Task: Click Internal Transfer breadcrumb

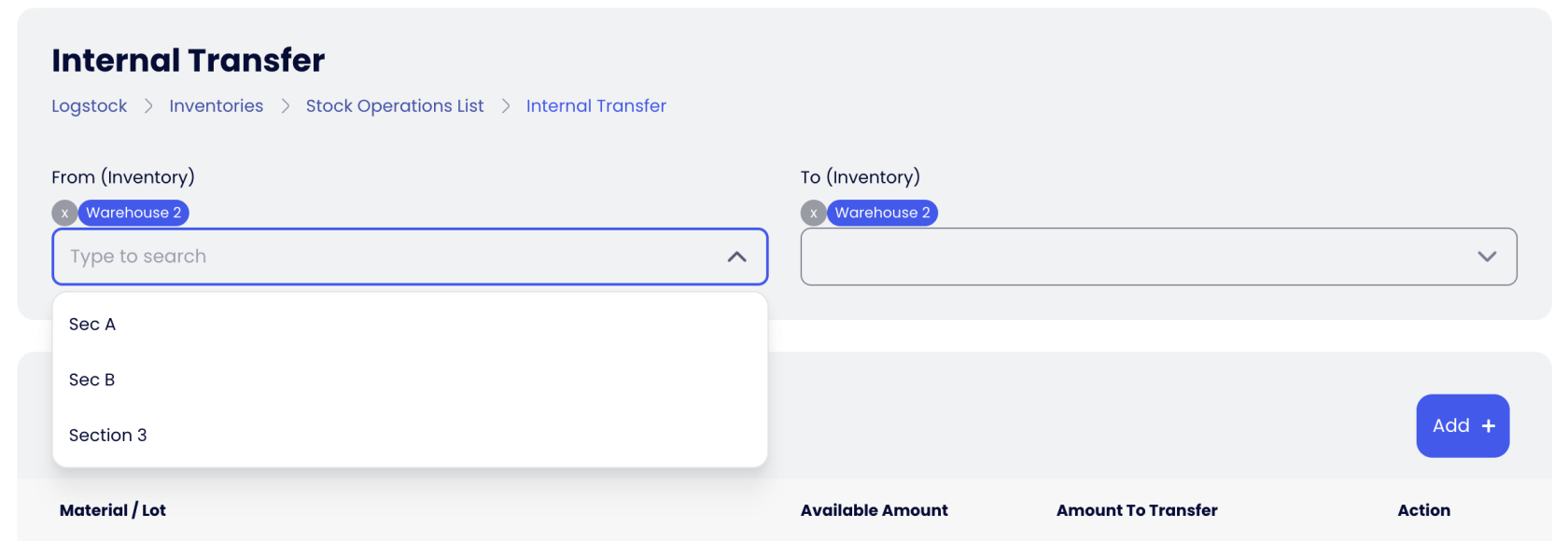Action: [x=595, y=106]
